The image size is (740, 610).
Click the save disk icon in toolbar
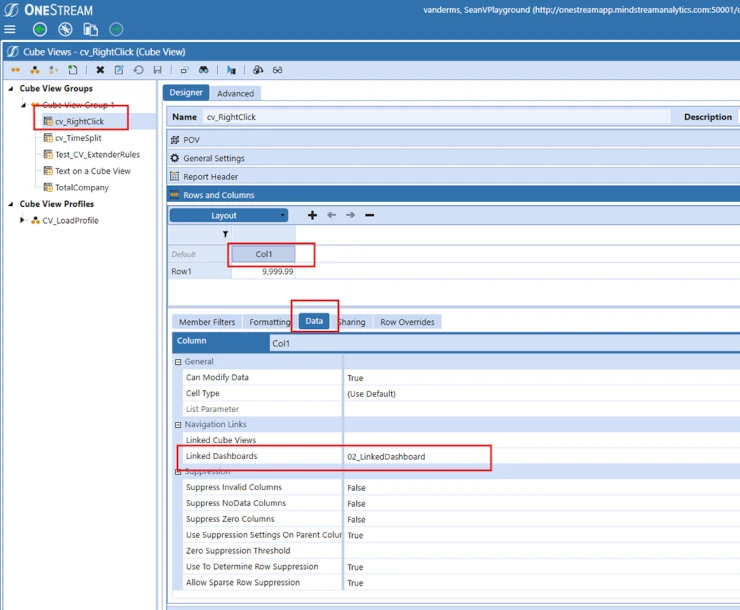coord(157,70)
